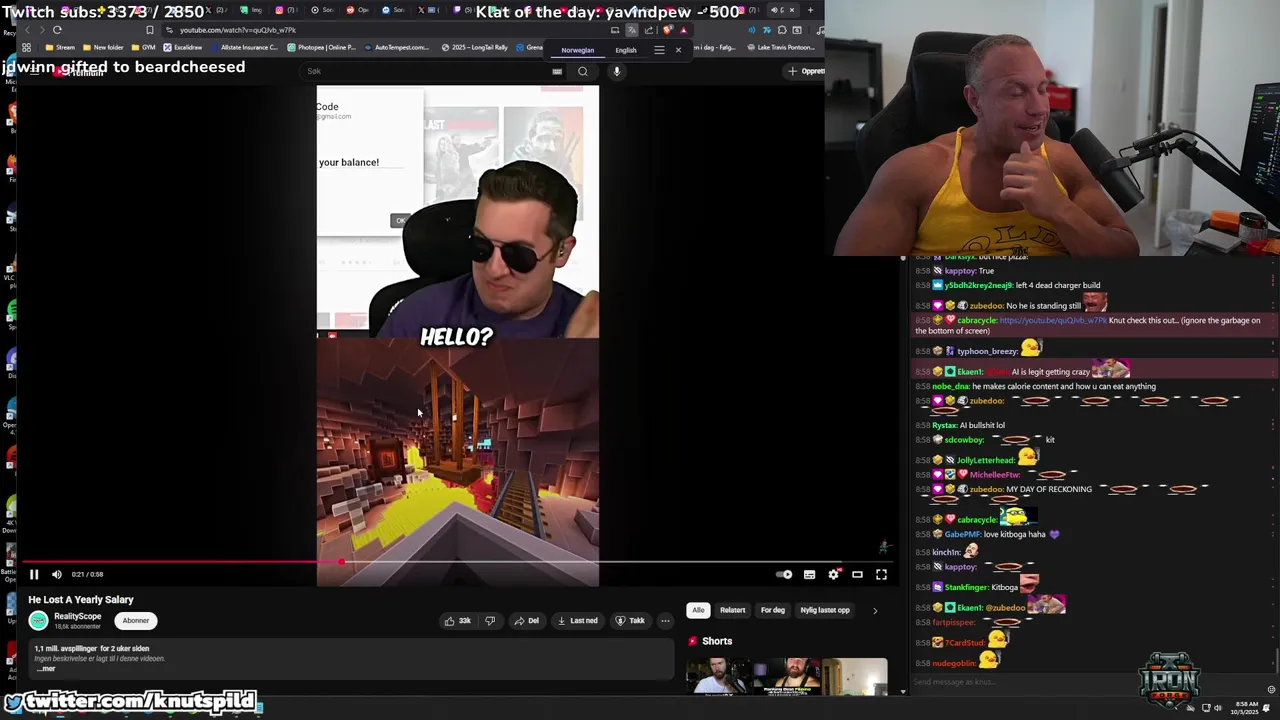Click username typhoon_breezy in chat
The image size is (1280, 720).
[x=987, y=351]
